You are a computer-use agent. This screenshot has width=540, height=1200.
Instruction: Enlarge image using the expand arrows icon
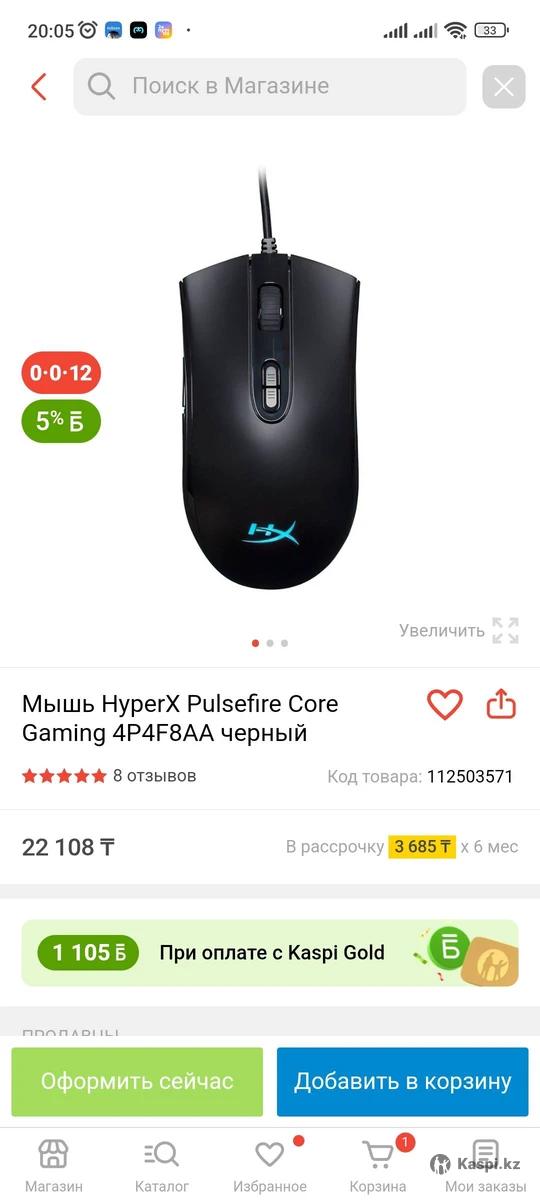click(x=506, y=631)
